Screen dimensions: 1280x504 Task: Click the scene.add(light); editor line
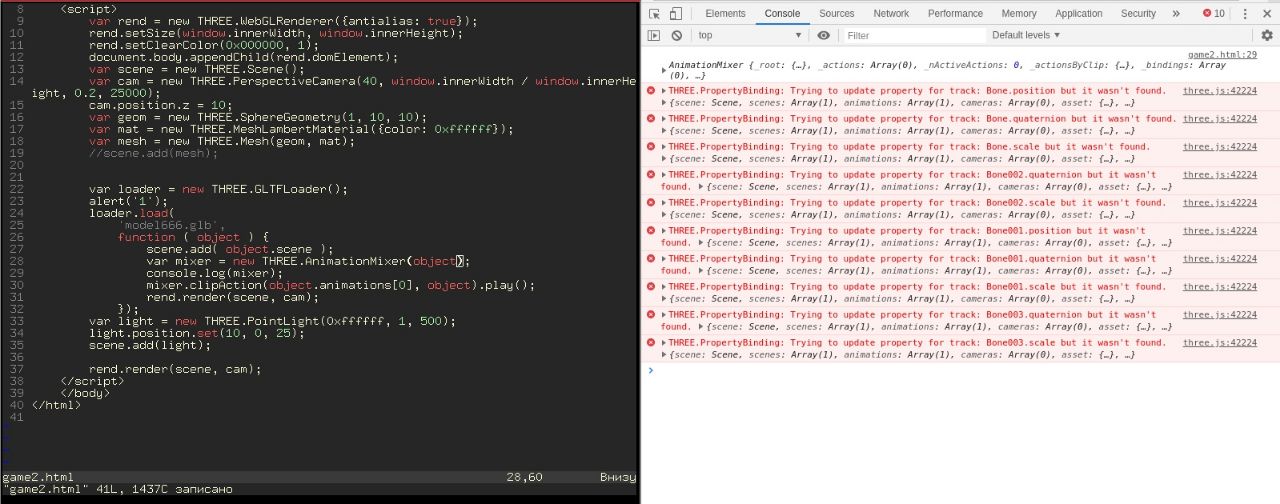[150, 345]
